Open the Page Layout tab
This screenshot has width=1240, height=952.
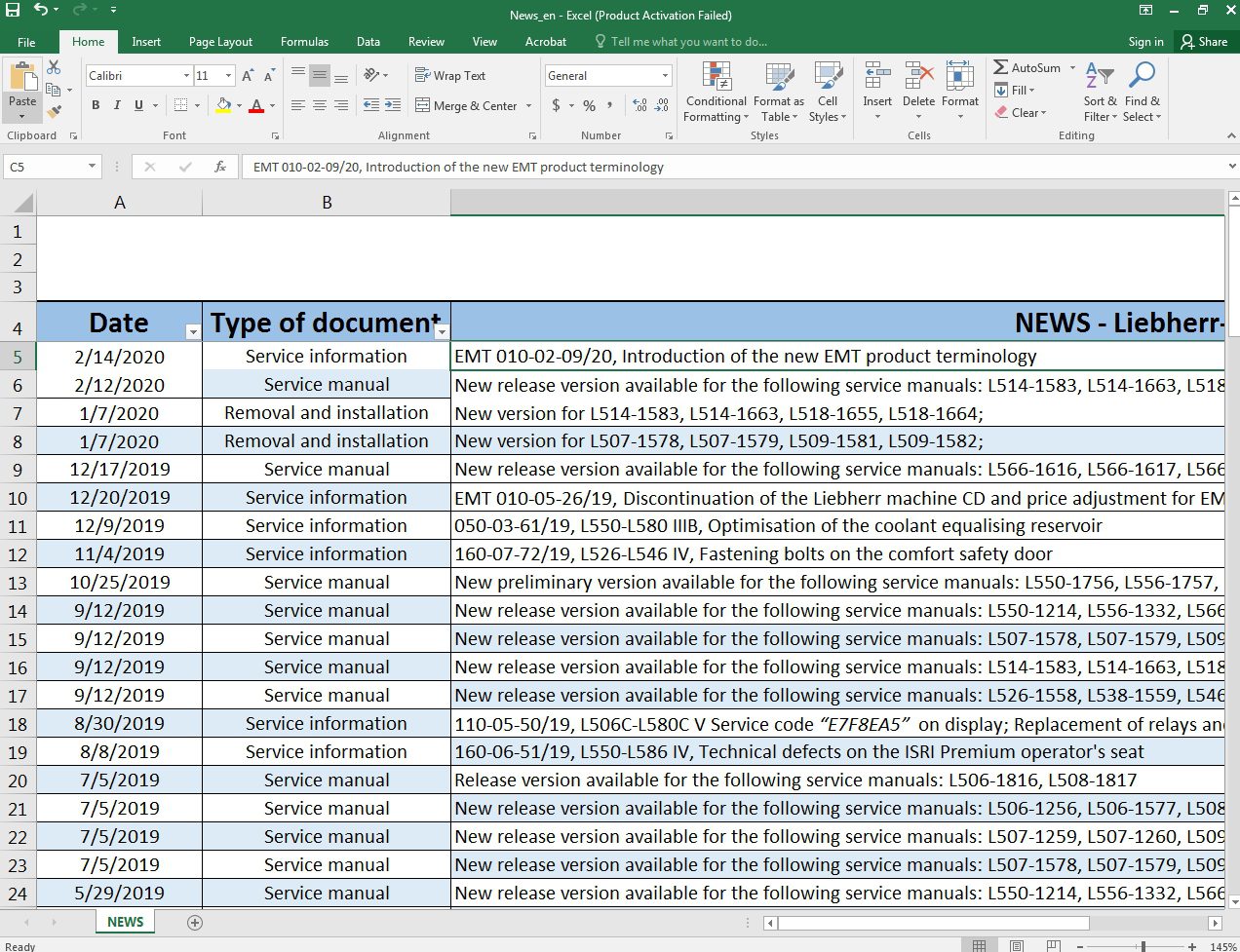(220, 42)
